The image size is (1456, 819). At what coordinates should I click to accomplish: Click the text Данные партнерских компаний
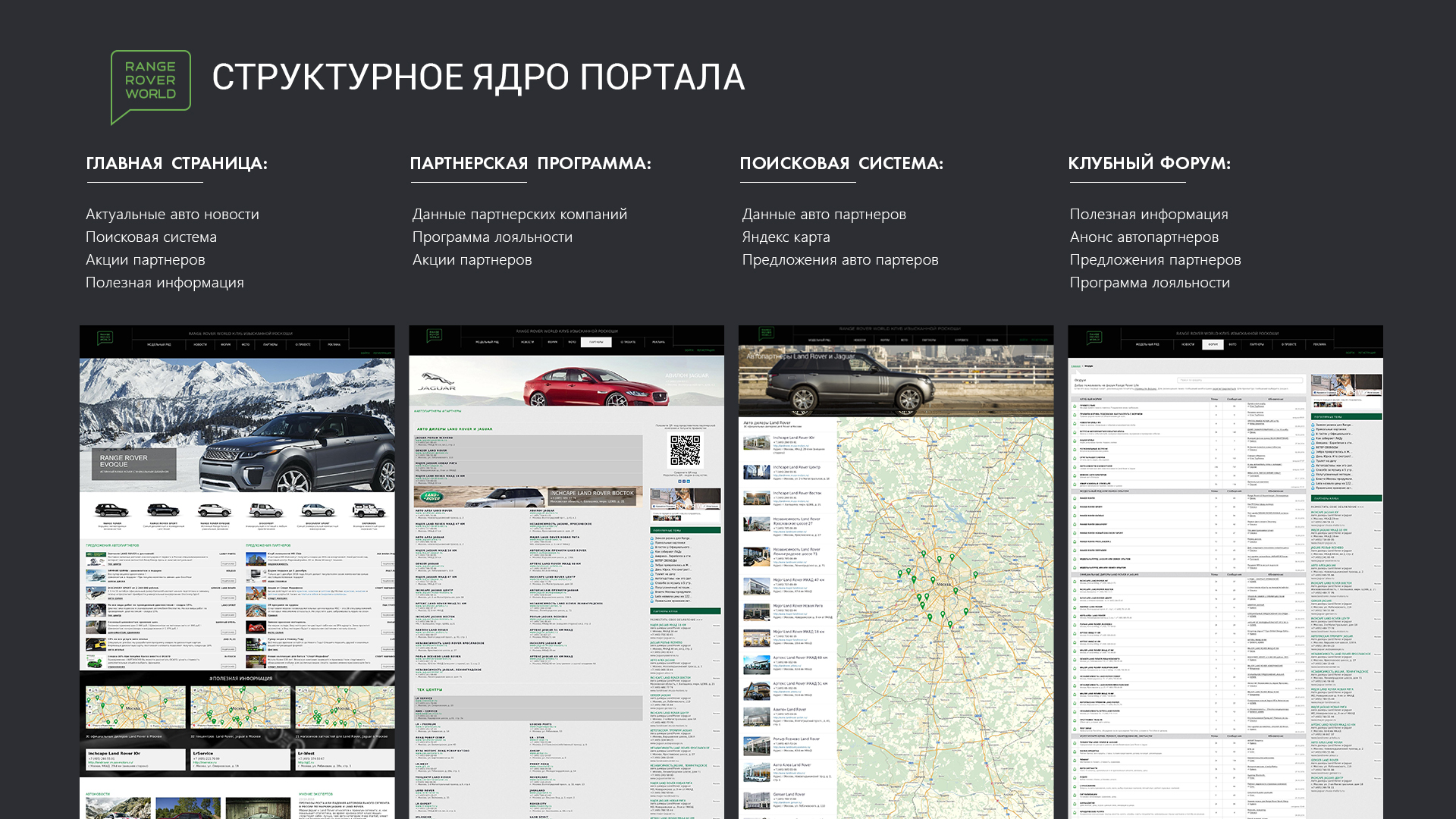[x=519, y=215]
